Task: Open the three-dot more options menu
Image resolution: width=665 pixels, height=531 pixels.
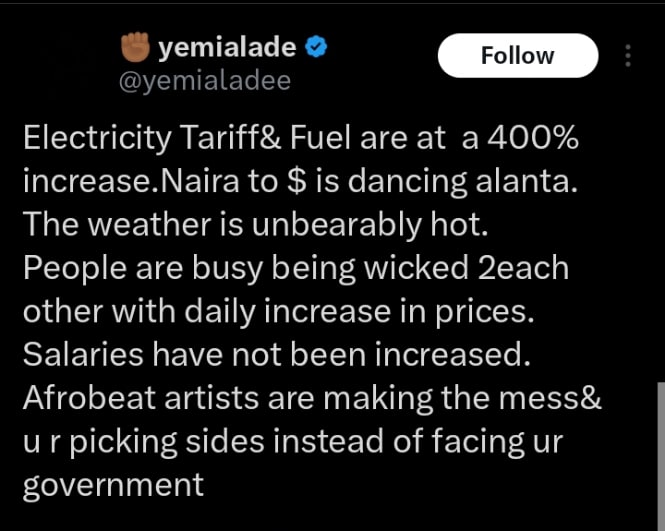Action: pos(628,55)
